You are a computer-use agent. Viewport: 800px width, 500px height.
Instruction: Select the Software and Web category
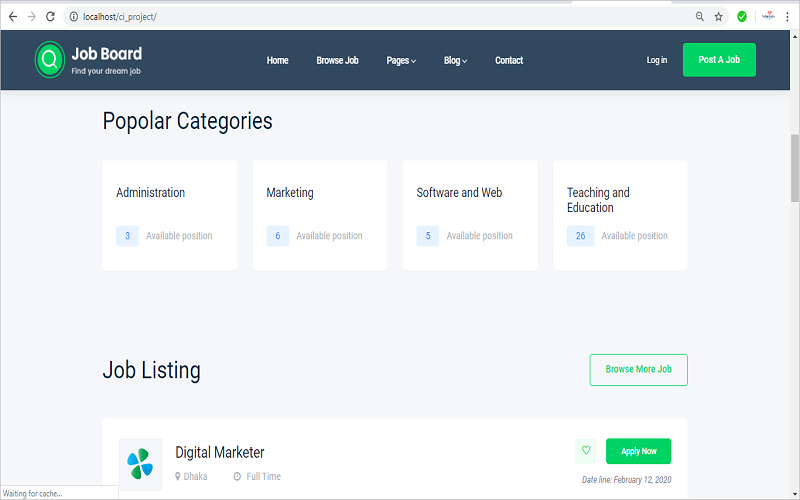470,215
